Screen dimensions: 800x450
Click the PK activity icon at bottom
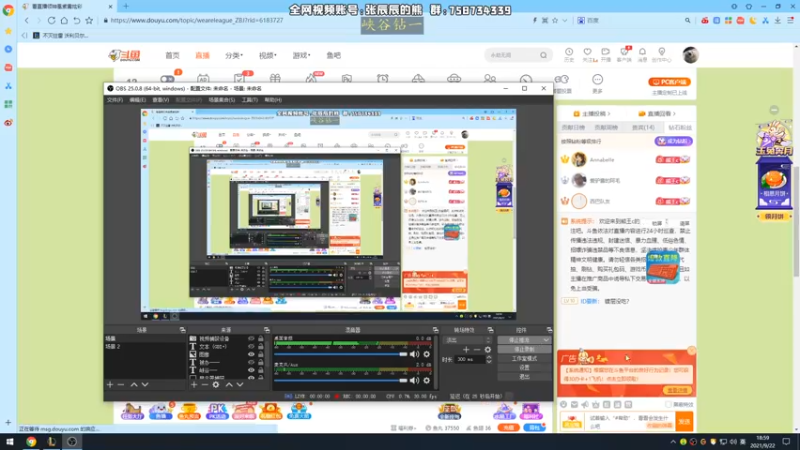click(217, 411)
